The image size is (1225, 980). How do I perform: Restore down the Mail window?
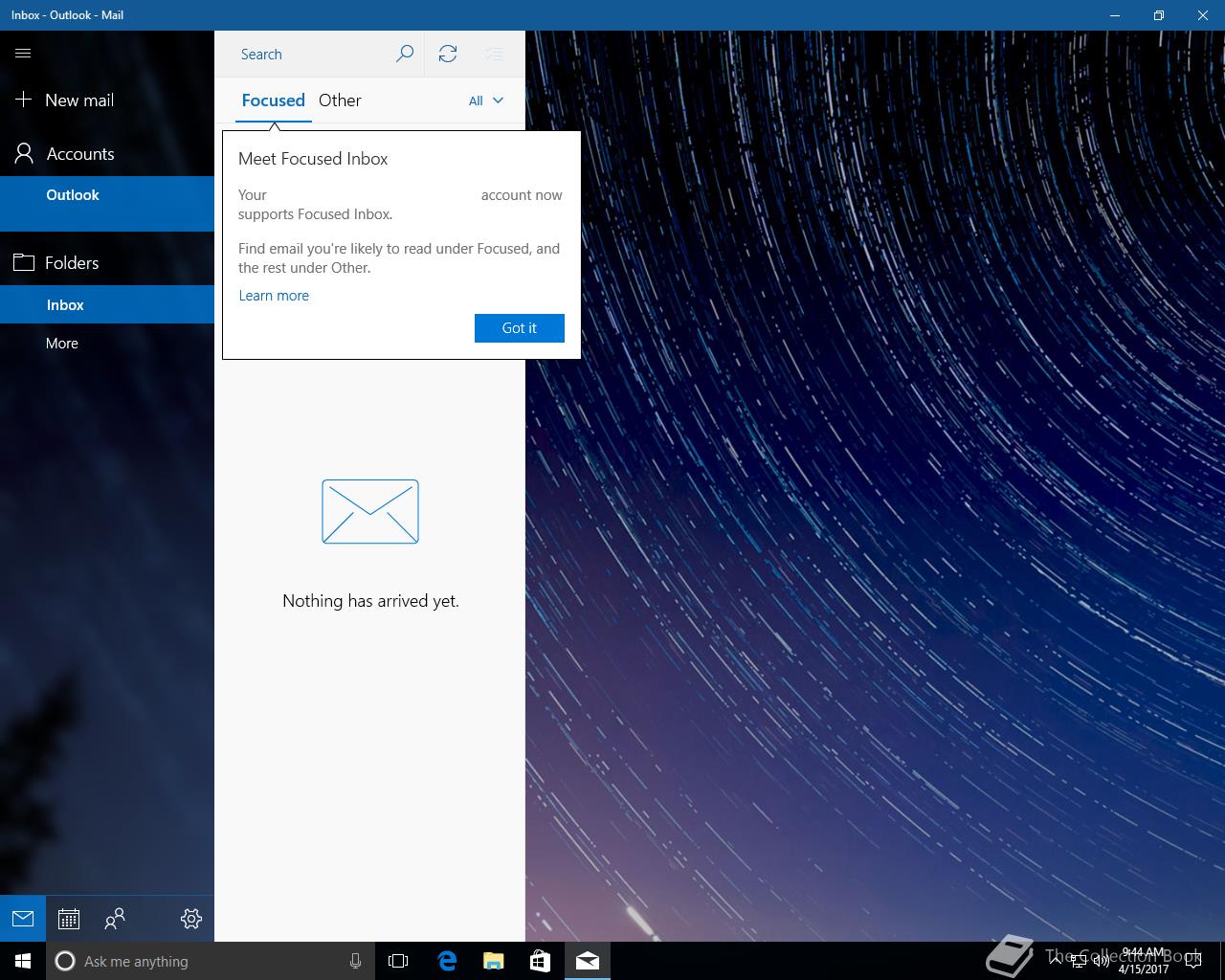1159,15
